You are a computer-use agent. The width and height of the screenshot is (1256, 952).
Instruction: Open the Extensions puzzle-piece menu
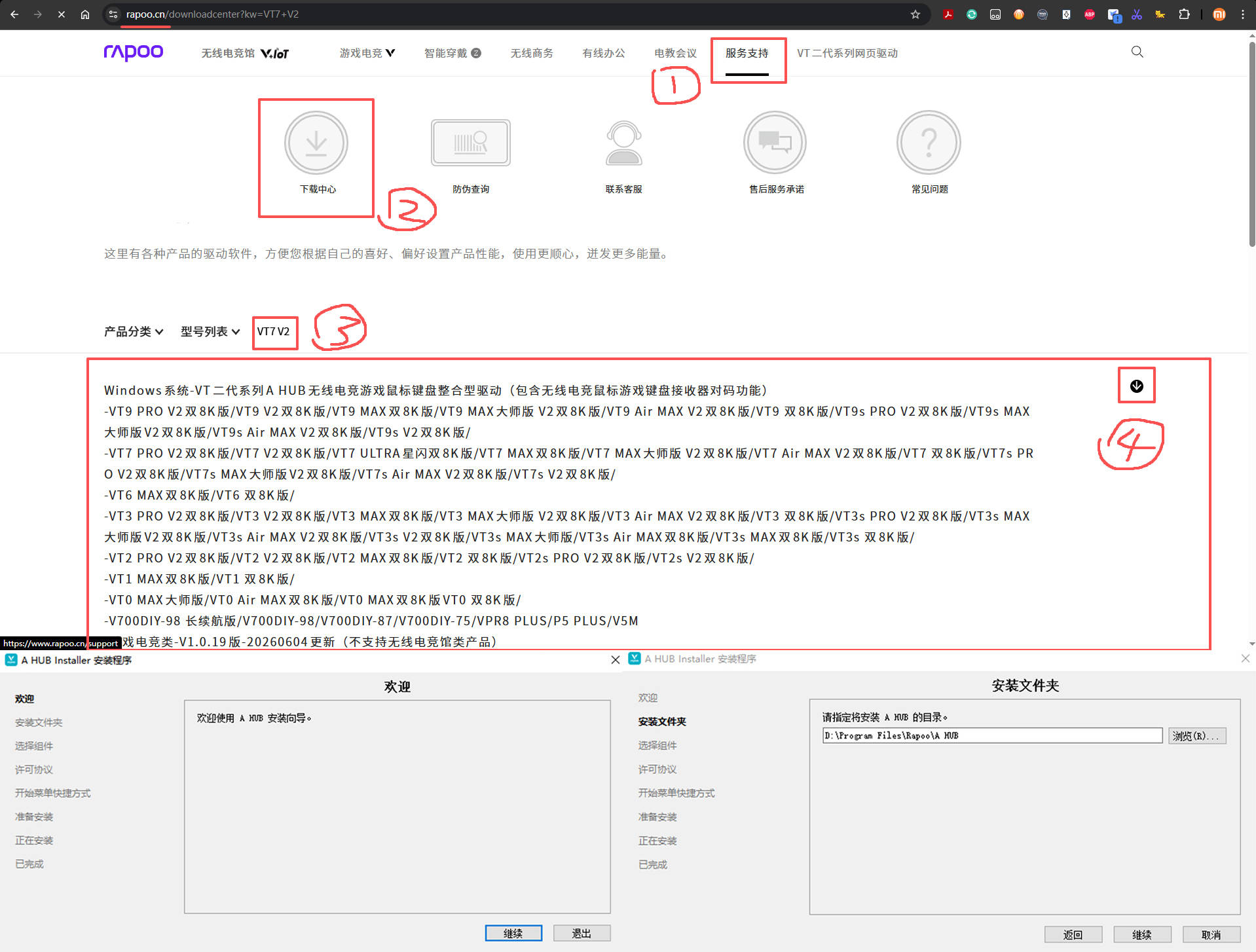click(1184, 14)
